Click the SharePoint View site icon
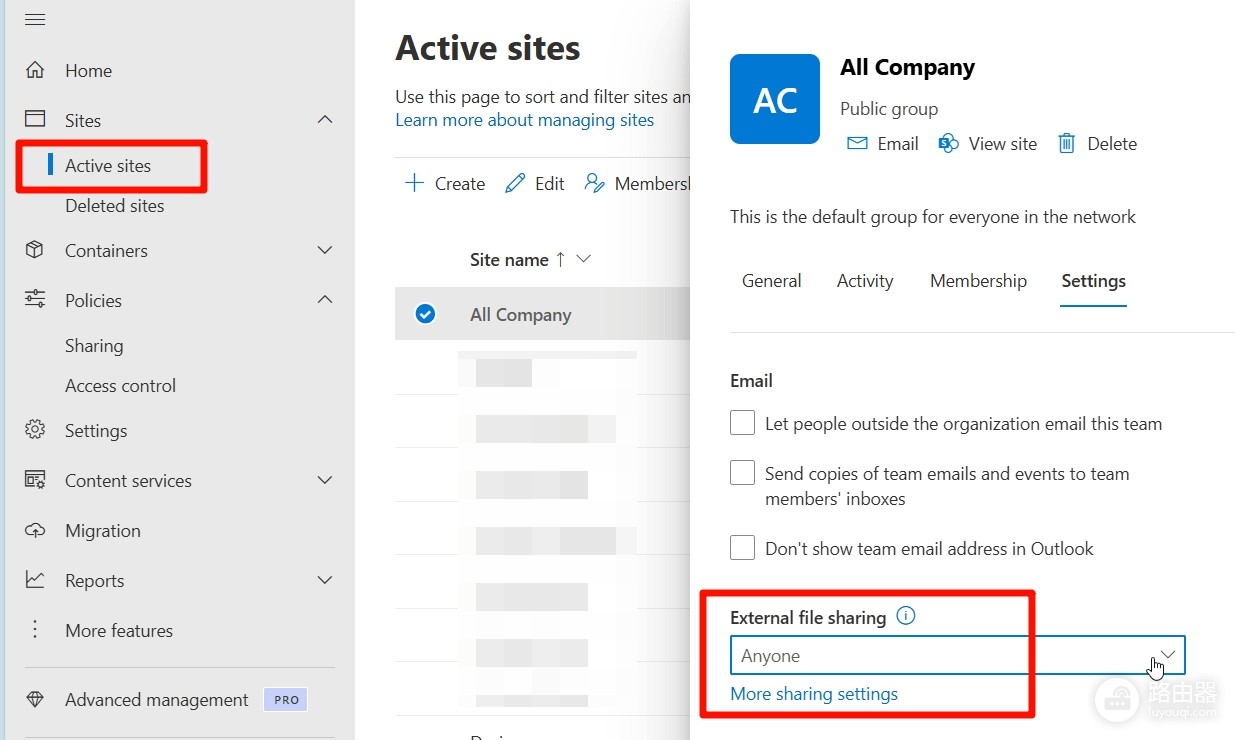The height and width of the screenshot is (740, 1235). pyautogui.click(x=948, y=143)
